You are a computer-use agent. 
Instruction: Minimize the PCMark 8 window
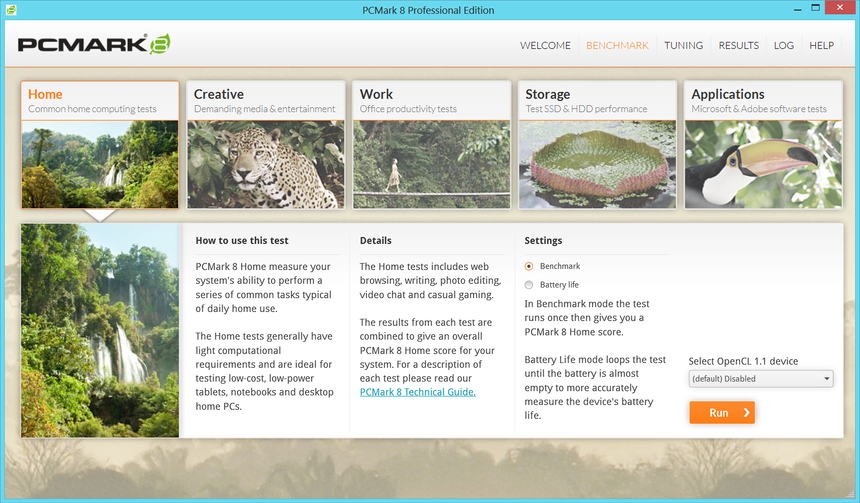(797, 9)
